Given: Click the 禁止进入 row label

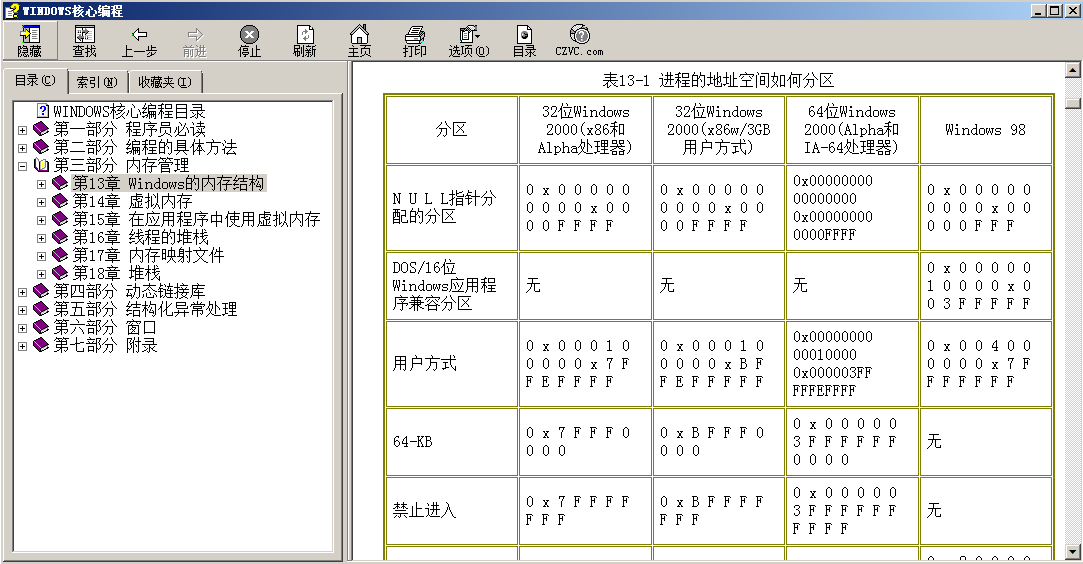Looking at the screenshot, I should 424,510.
